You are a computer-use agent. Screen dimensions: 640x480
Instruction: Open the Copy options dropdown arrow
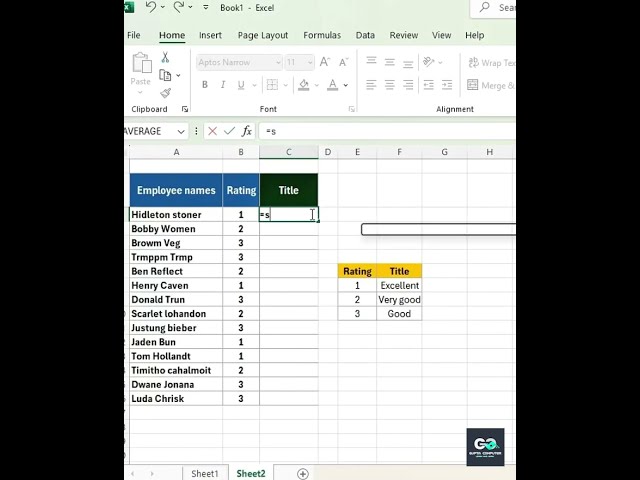coord(178,76)
